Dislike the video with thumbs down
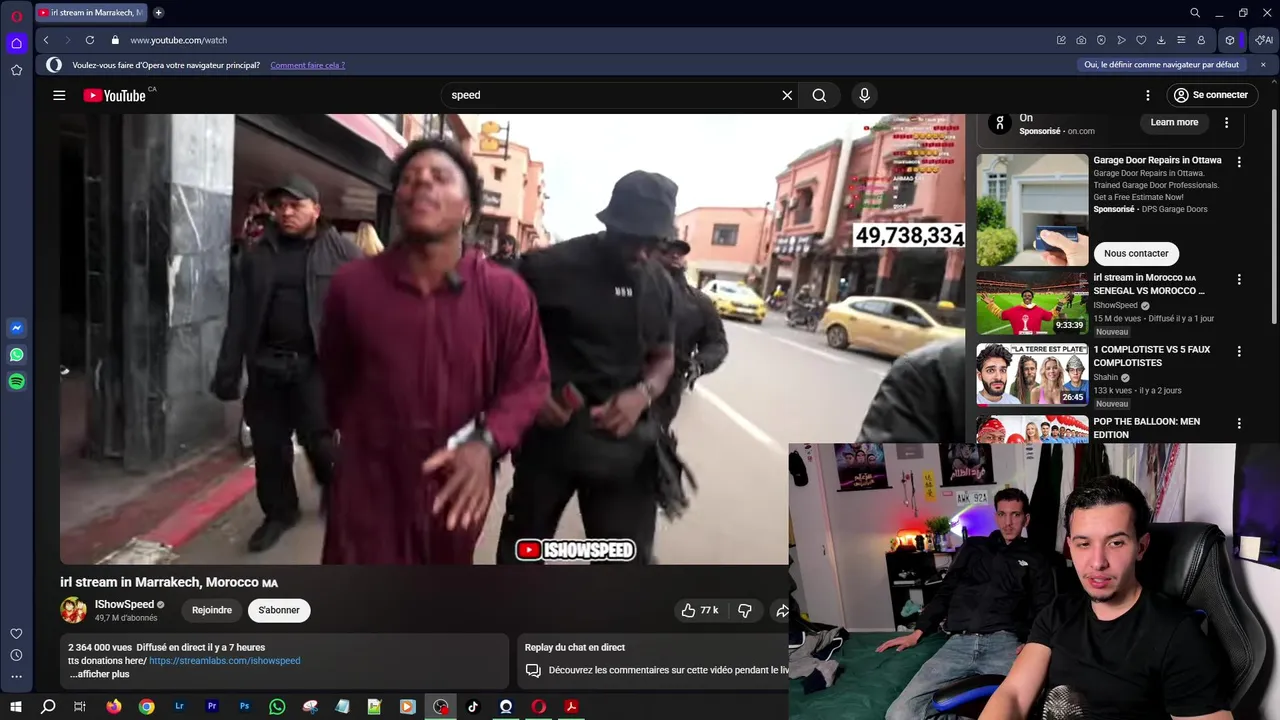 pos(745,610)
